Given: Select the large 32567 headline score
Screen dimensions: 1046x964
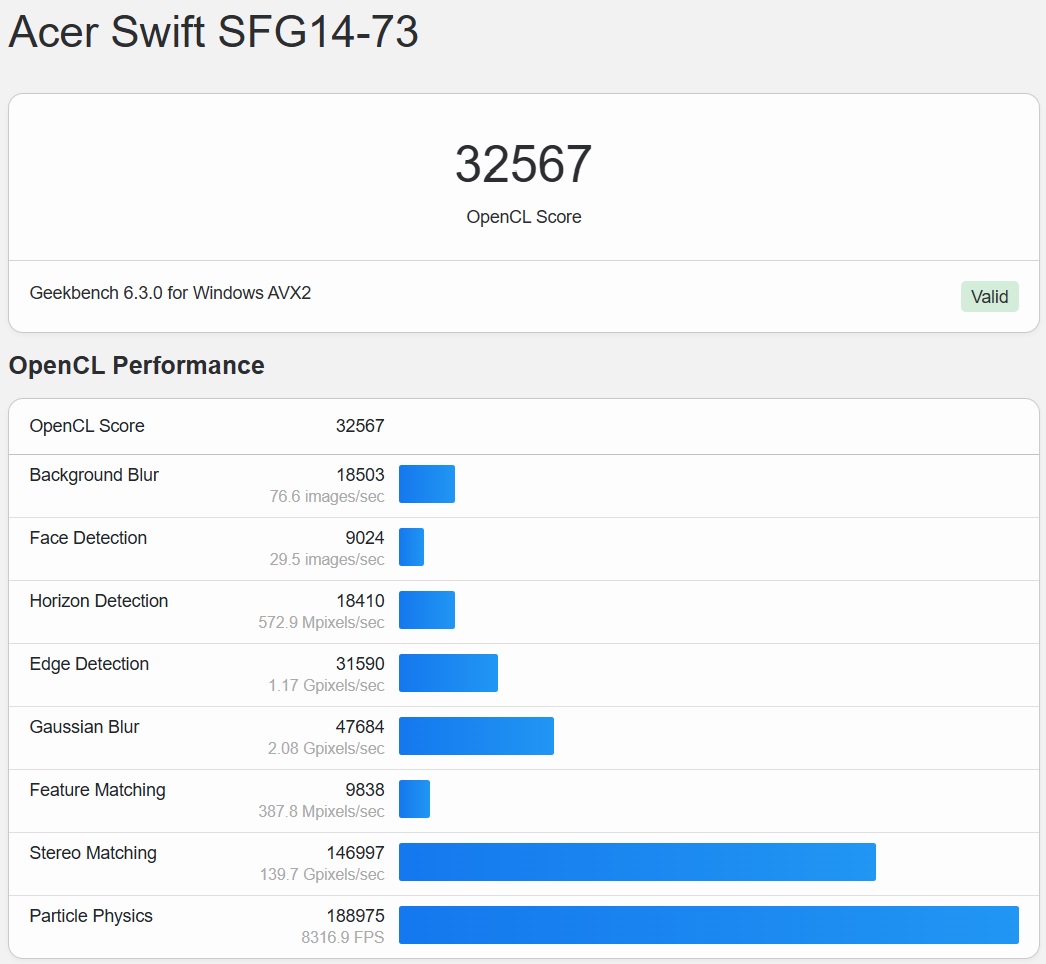Looking at the screenshot, I should (524, 164).
